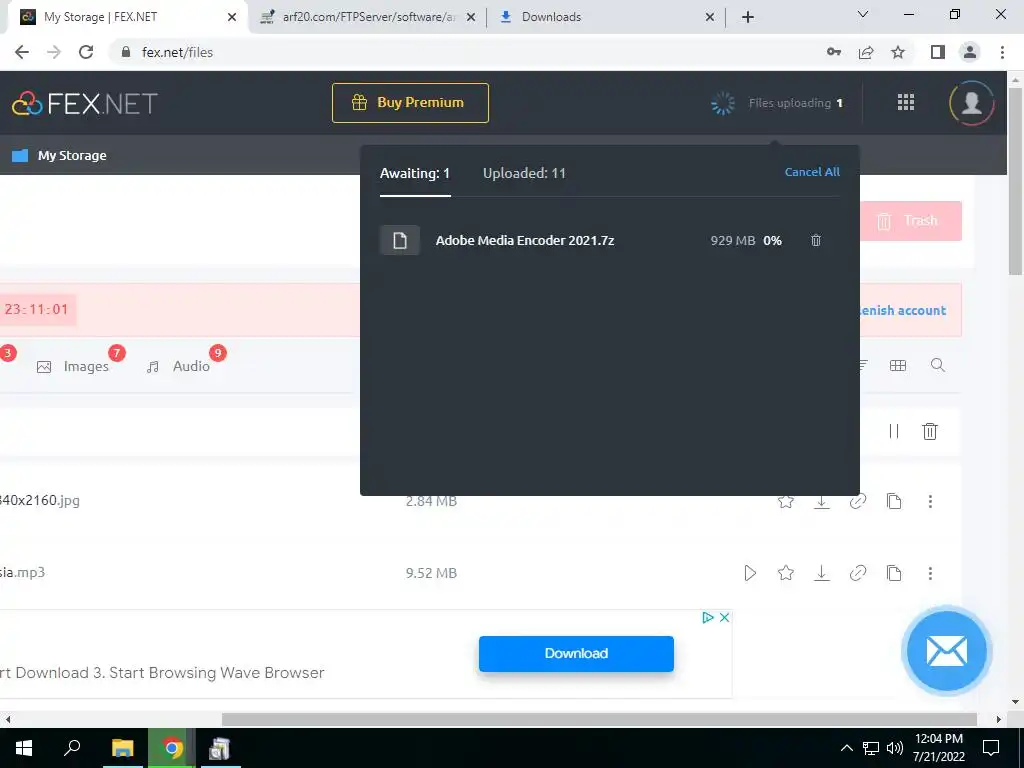Click the pause icon in the selection bar
The width and height of the screenshot is (1024, 768).
(894, 431)
